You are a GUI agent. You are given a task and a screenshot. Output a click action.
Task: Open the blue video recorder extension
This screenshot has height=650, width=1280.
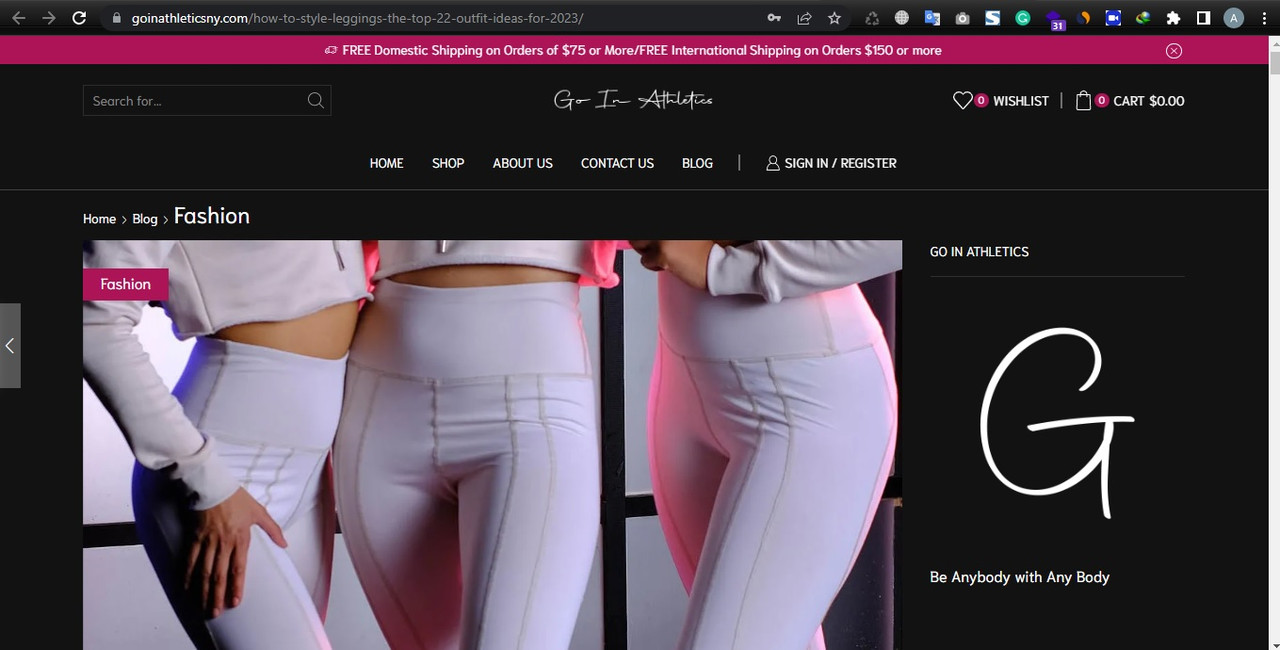[x=1113, y=18]
